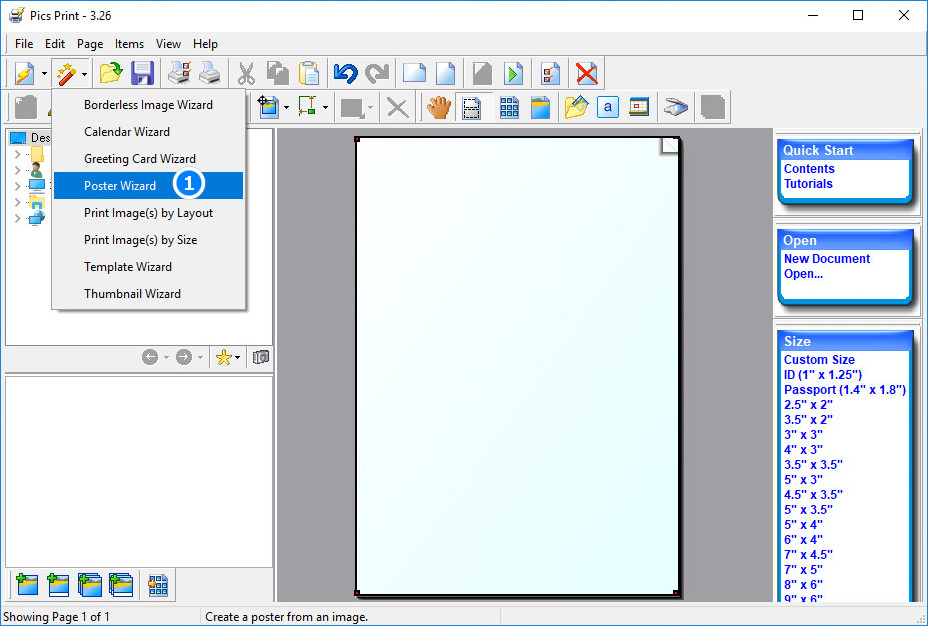The height and width of the screenshot is (626, 928).
Task: Choose Greeting Card Wizard
Action: tap(148, 159)
